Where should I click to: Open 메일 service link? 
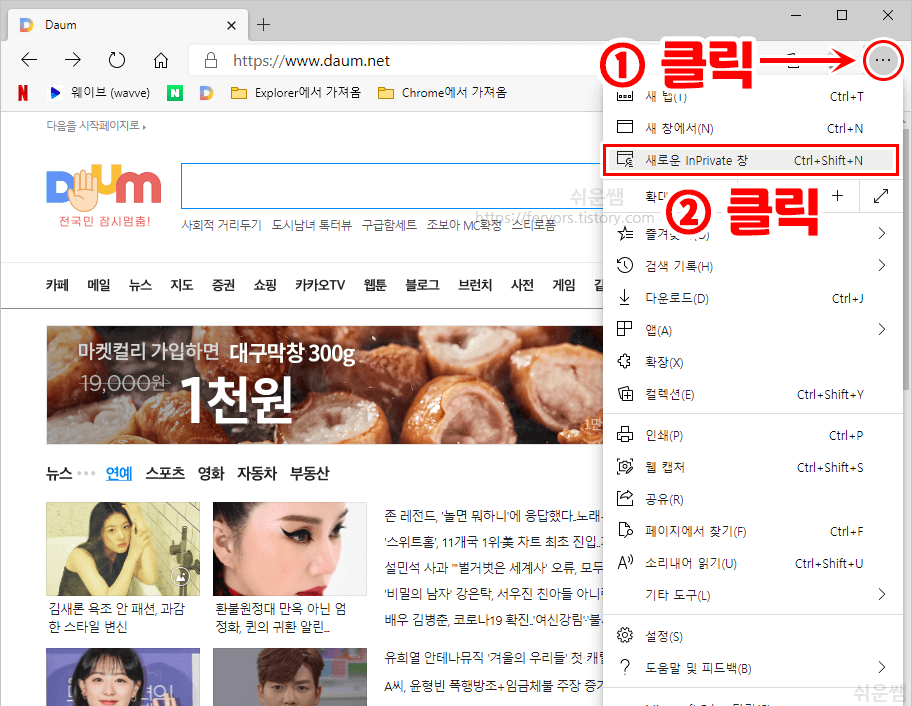point(99,284)
